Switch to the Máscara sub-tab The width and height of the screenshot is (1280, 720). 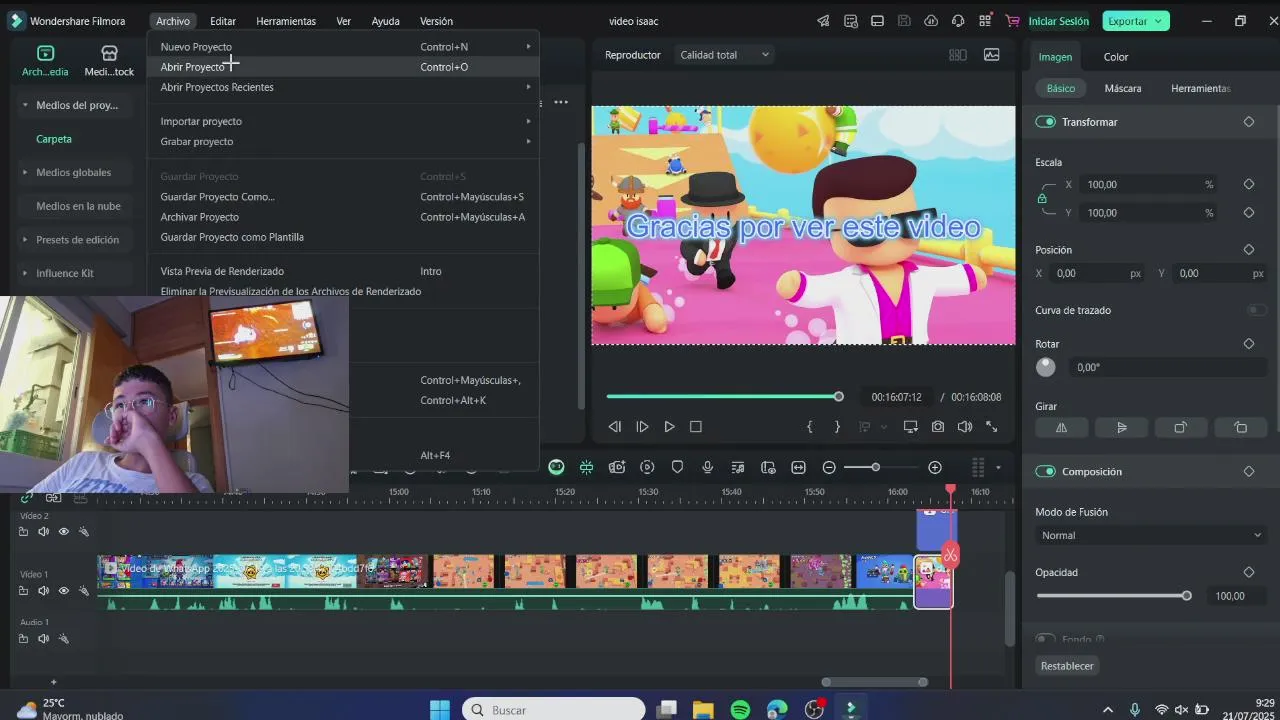1123,88
